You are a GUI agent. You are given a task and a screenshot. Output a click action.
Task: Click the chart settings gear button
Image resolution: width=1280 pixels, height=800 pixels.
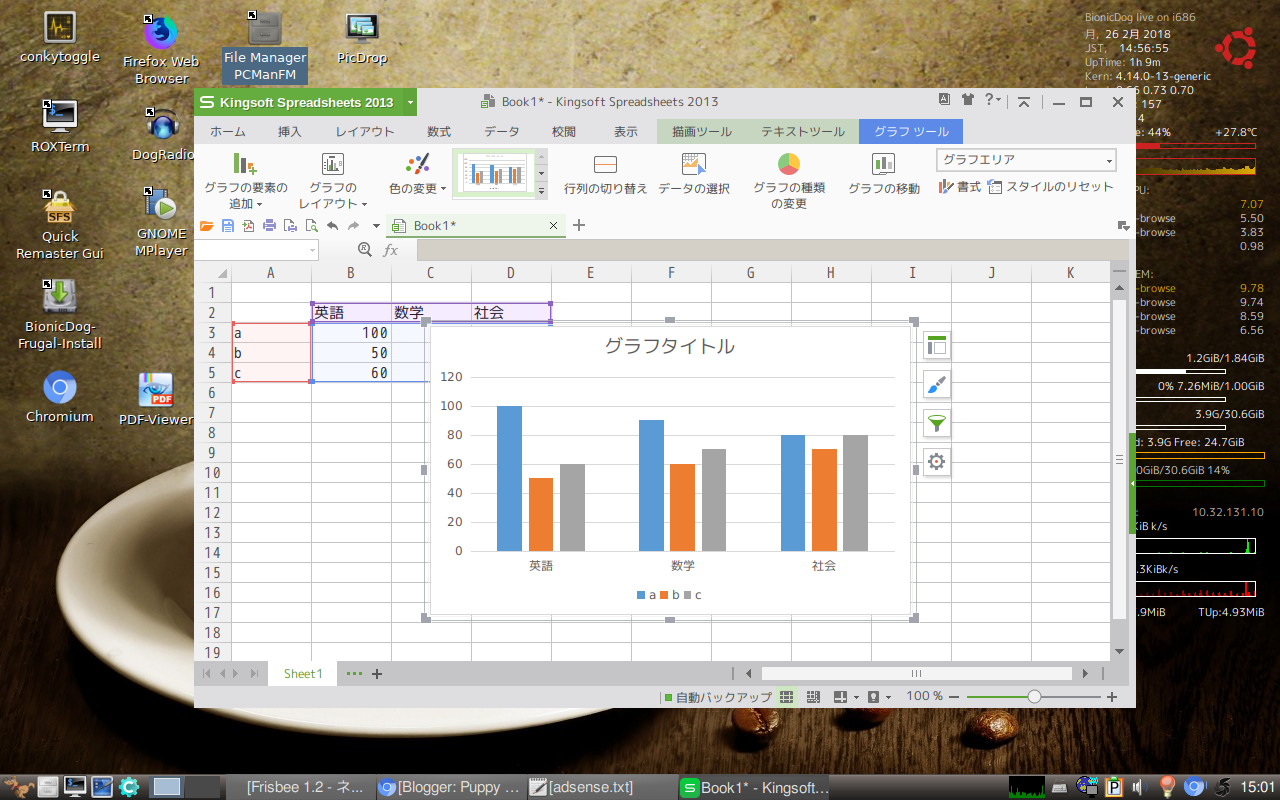point(937,462)
